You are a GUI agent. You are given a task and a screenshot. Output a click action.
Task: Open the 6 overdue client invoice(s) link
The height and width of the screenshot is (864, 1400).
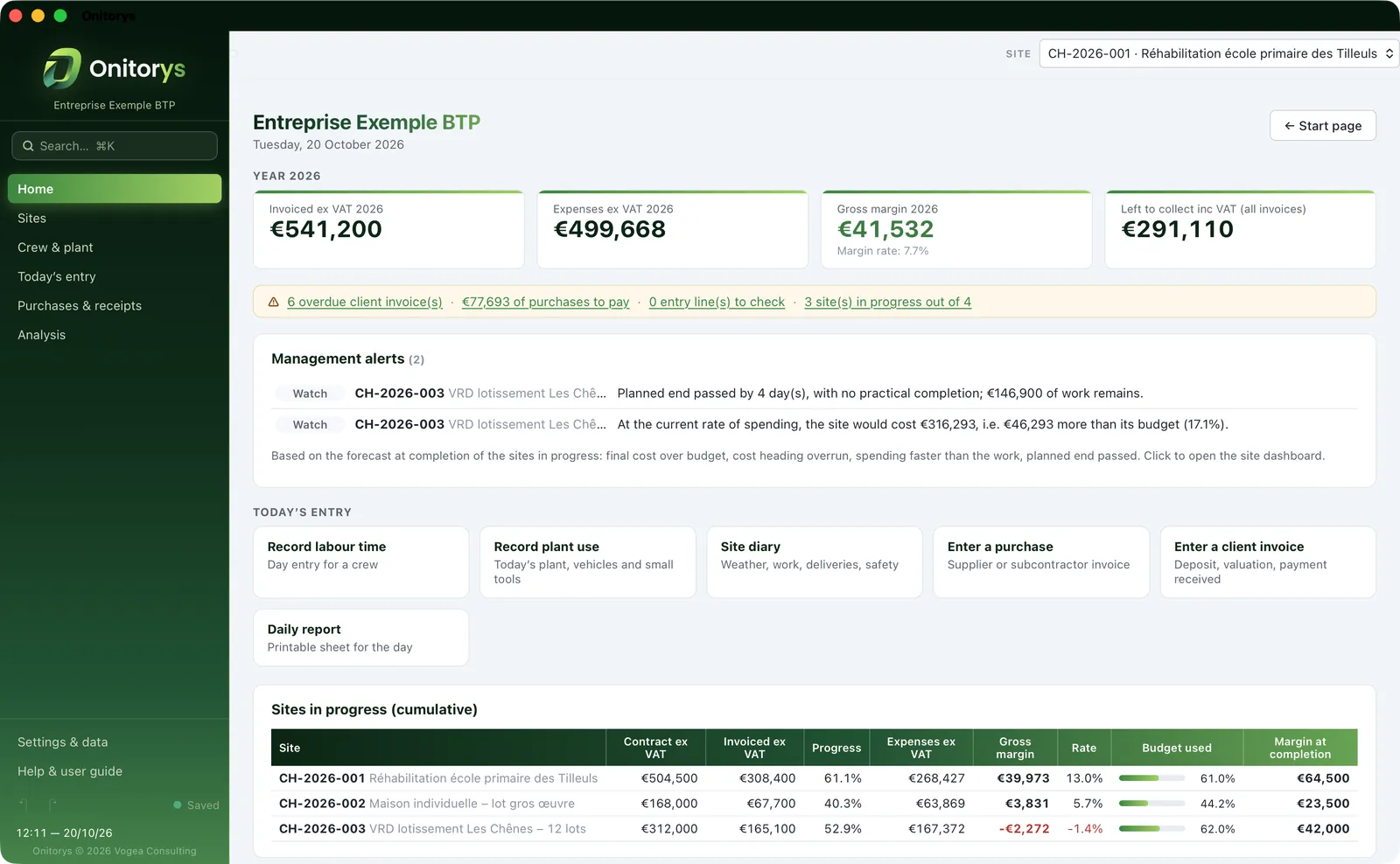point(365,302)
